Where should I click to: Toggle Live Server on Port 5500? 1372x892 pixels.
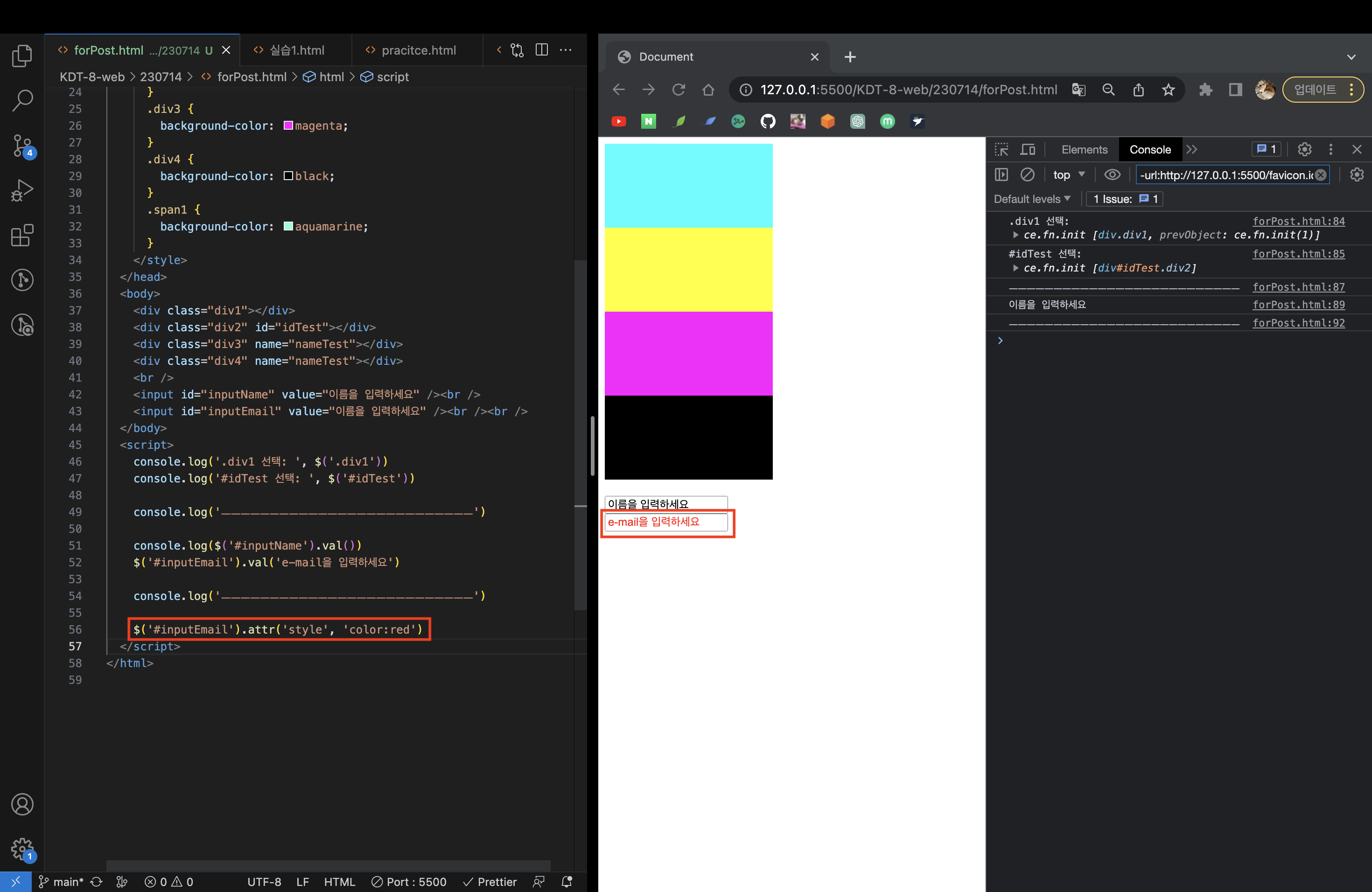pyautogui.click(x=409, y=882)
